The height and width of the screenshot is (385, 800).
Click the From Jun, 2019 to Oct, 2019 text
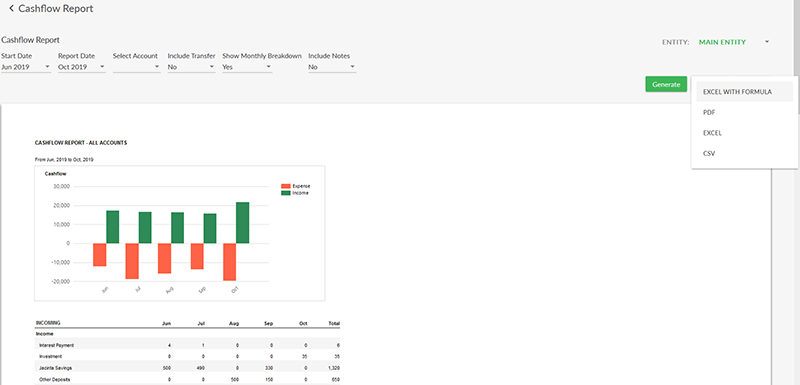point(64,160)
